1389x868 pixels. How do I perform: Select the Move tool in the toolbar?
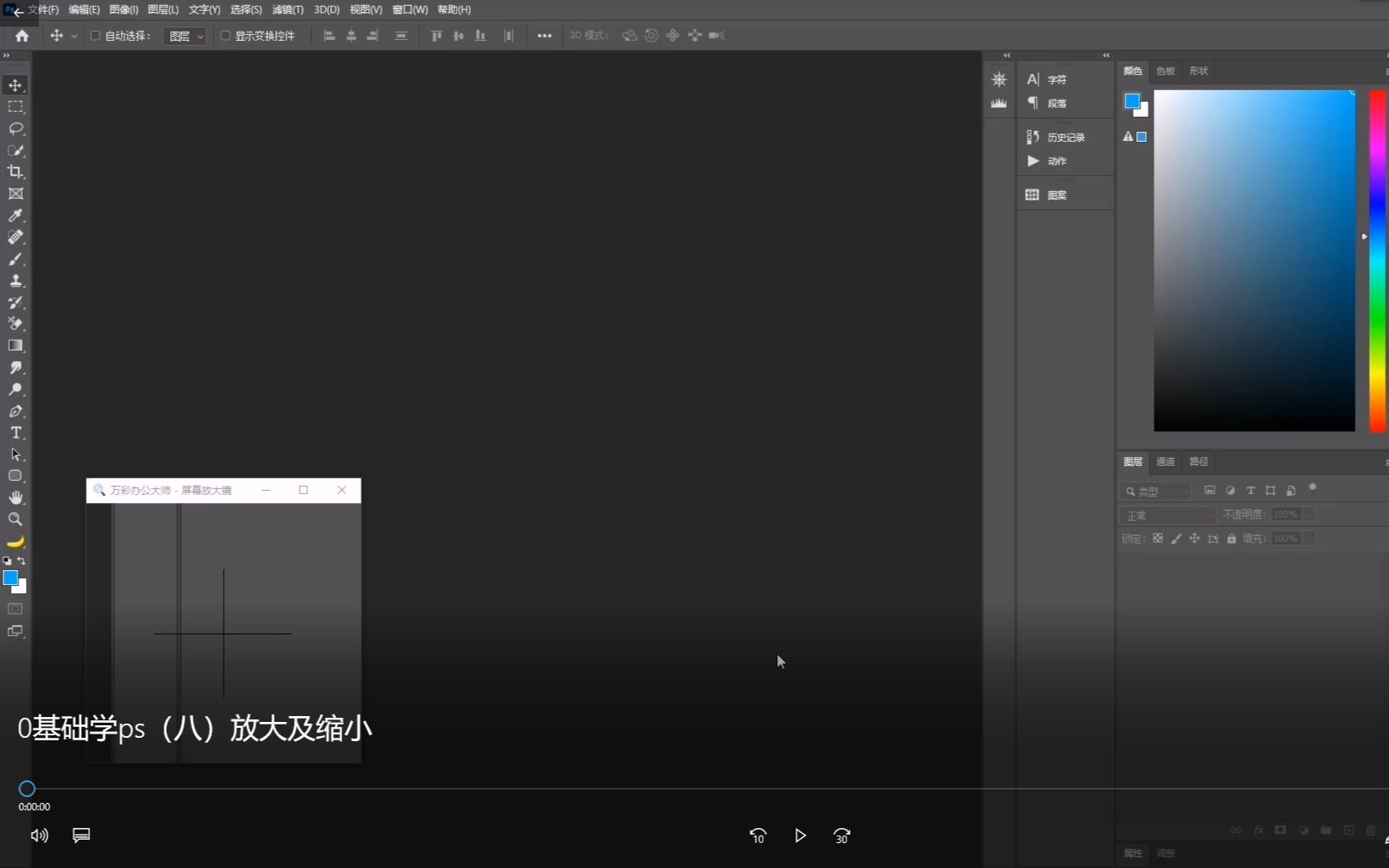pyautogui.click(x=15, y=85)
